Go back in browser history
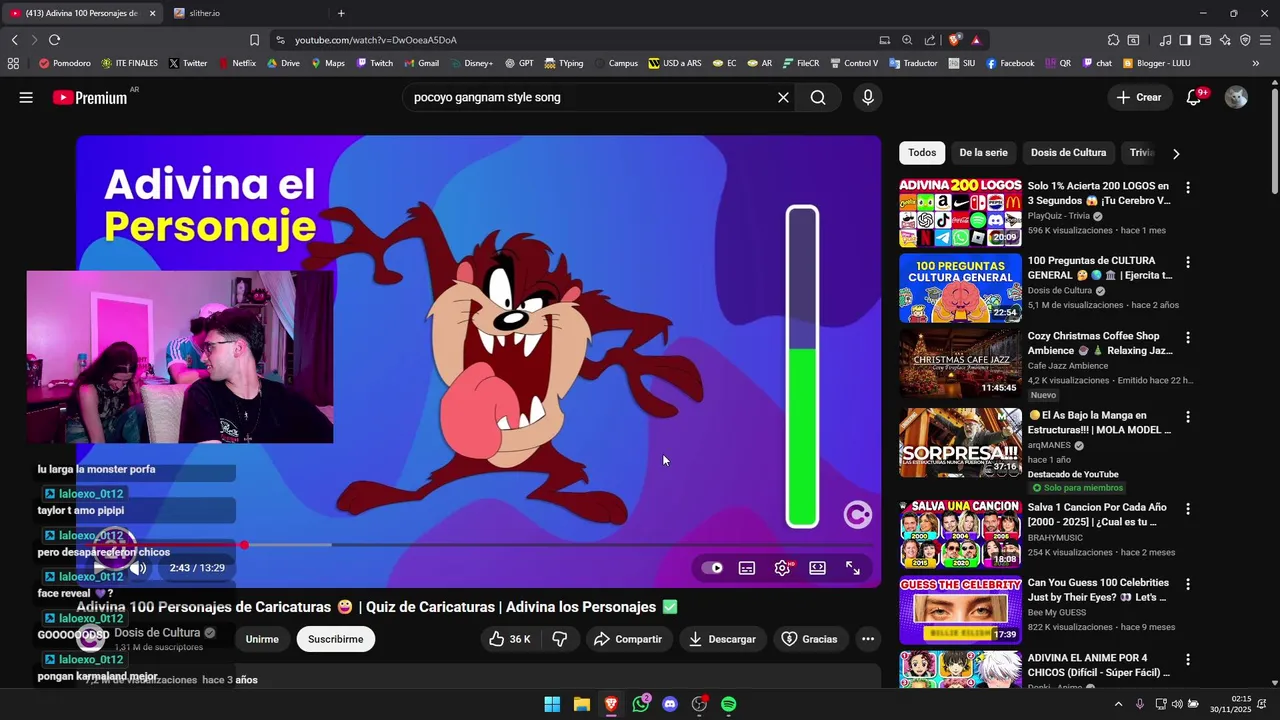 [14, 40]
